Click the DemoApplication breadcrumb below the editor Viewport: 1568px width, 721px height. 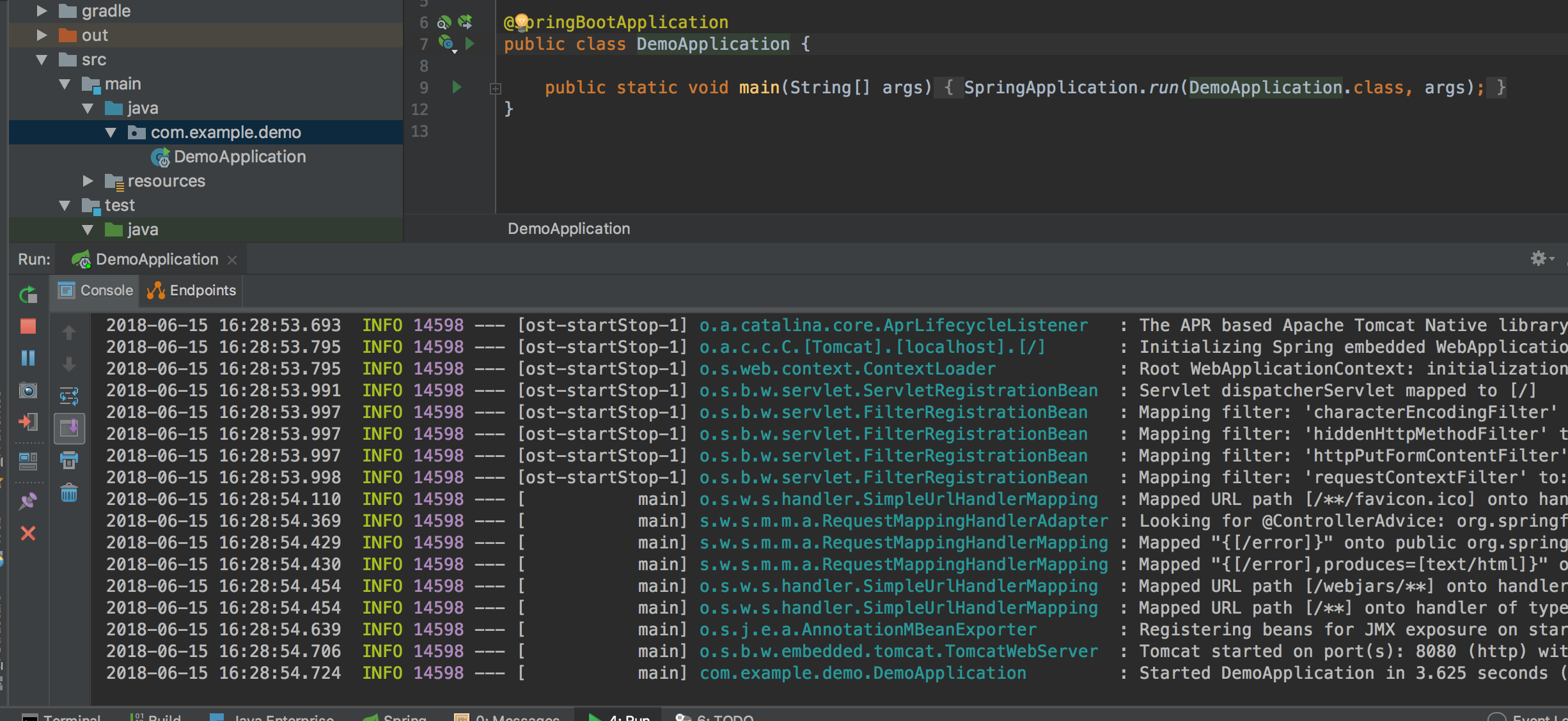pyautogui.click(x=568, y=229)
